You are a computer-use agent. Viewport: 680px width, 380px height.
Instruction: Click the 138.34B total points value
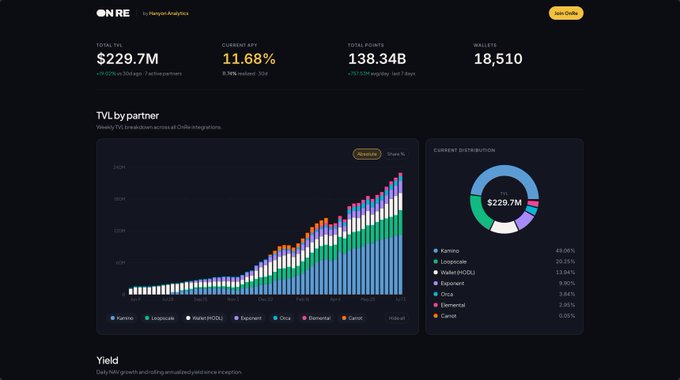(377, 59)
